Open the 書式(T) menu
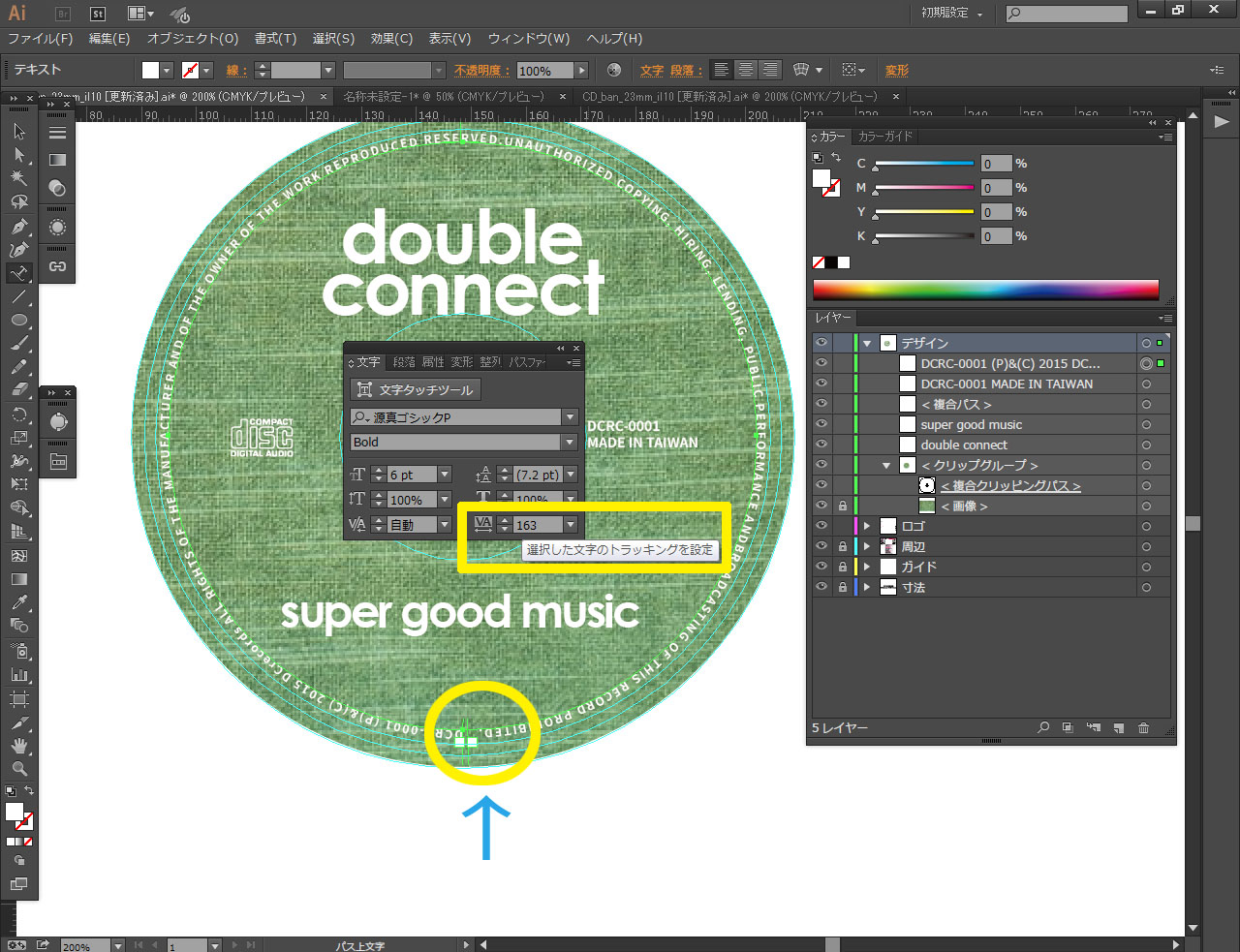The width and height of the screenshot is (1240, 952). click(x=275, y=39)
